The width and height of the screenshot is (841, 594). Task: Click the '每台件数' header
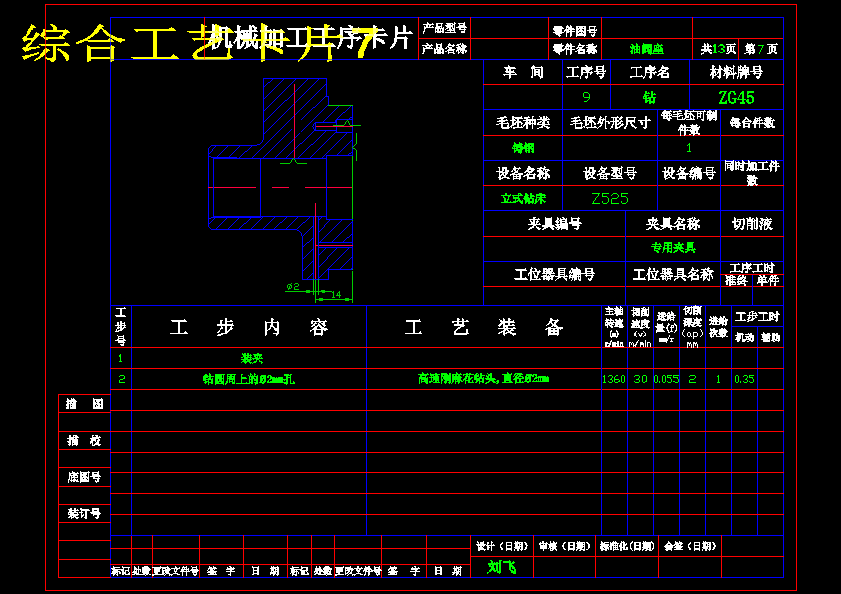tap(752, 122)
